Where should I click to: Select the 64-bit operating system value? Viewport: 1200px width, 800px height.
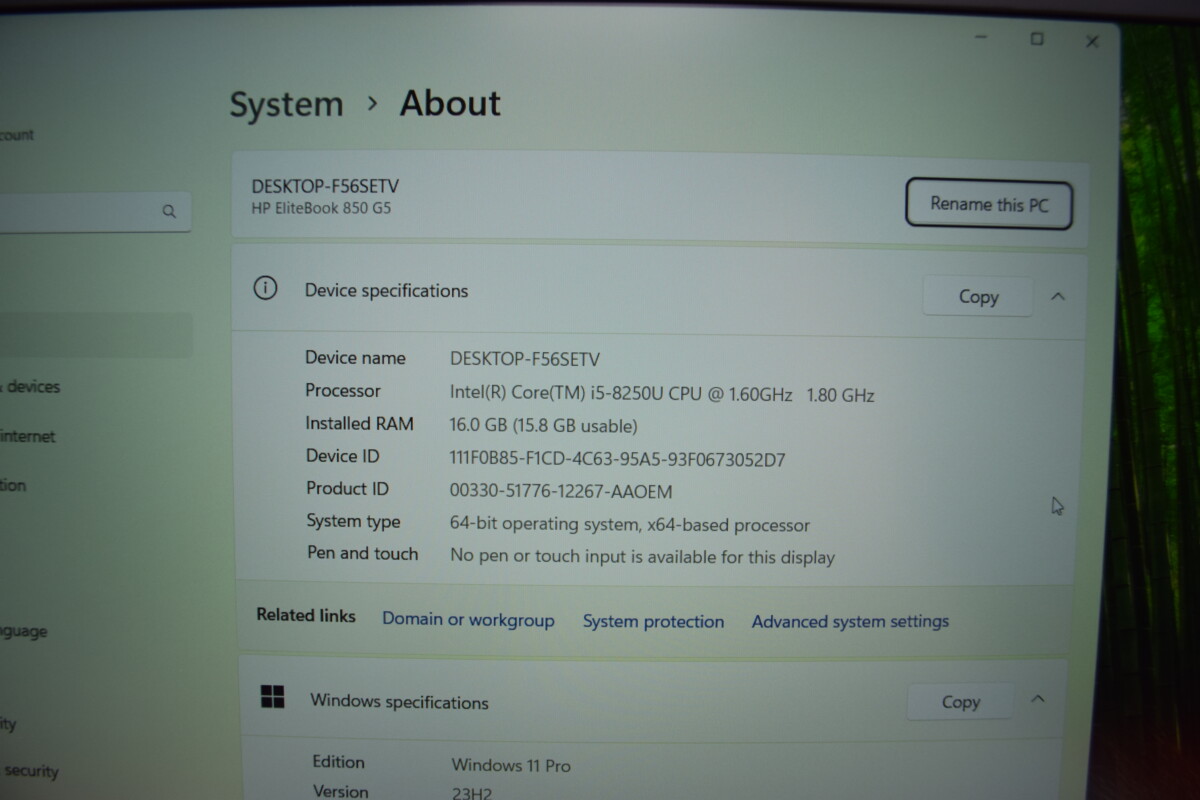tap(630, 524)
